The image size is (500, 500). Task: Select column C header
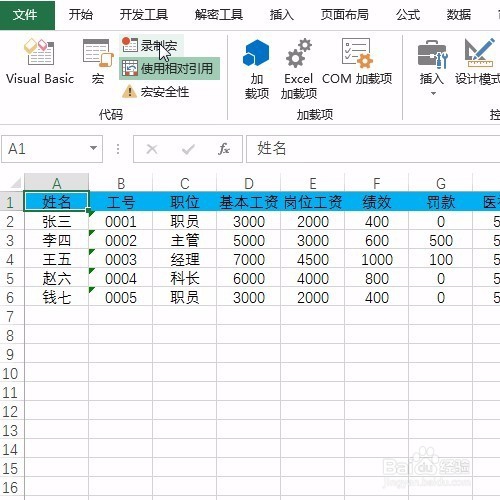(x=185, y=183)
